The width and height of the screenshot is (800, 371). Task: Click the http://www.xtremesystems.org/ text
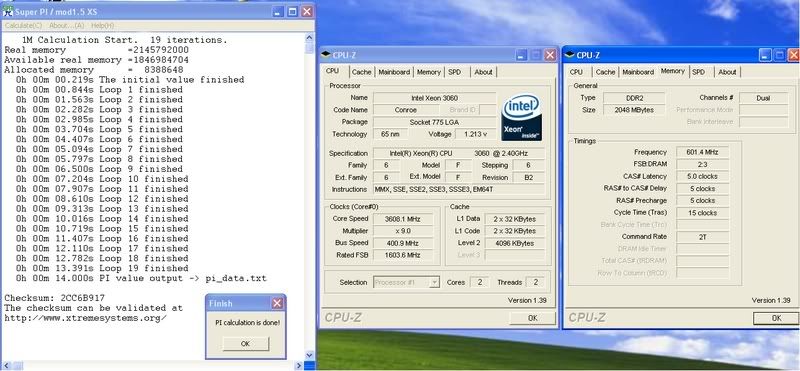point(86,318)
